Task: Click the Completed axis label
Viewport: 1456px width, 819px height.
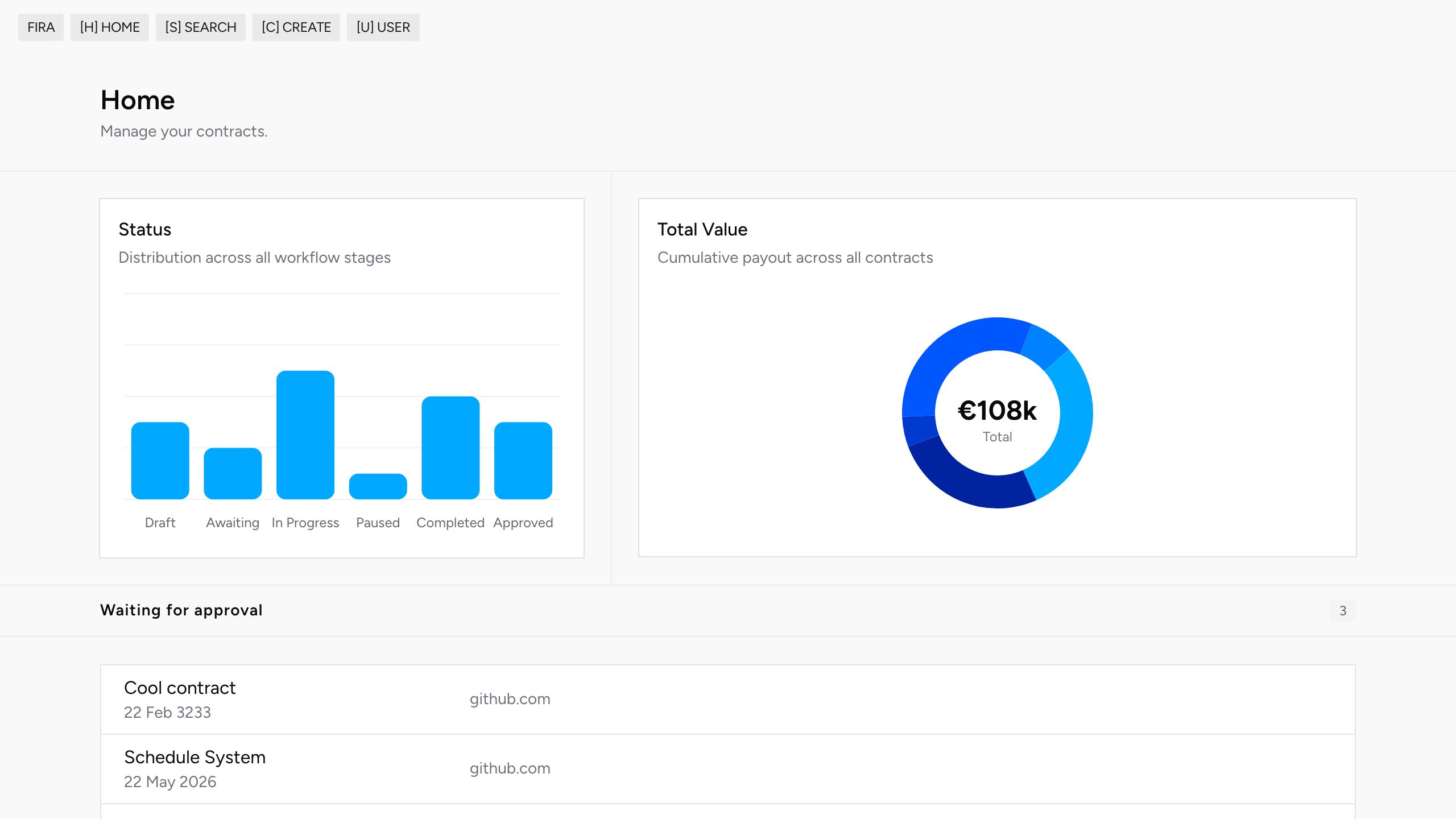Action: [x=450, y=523]
